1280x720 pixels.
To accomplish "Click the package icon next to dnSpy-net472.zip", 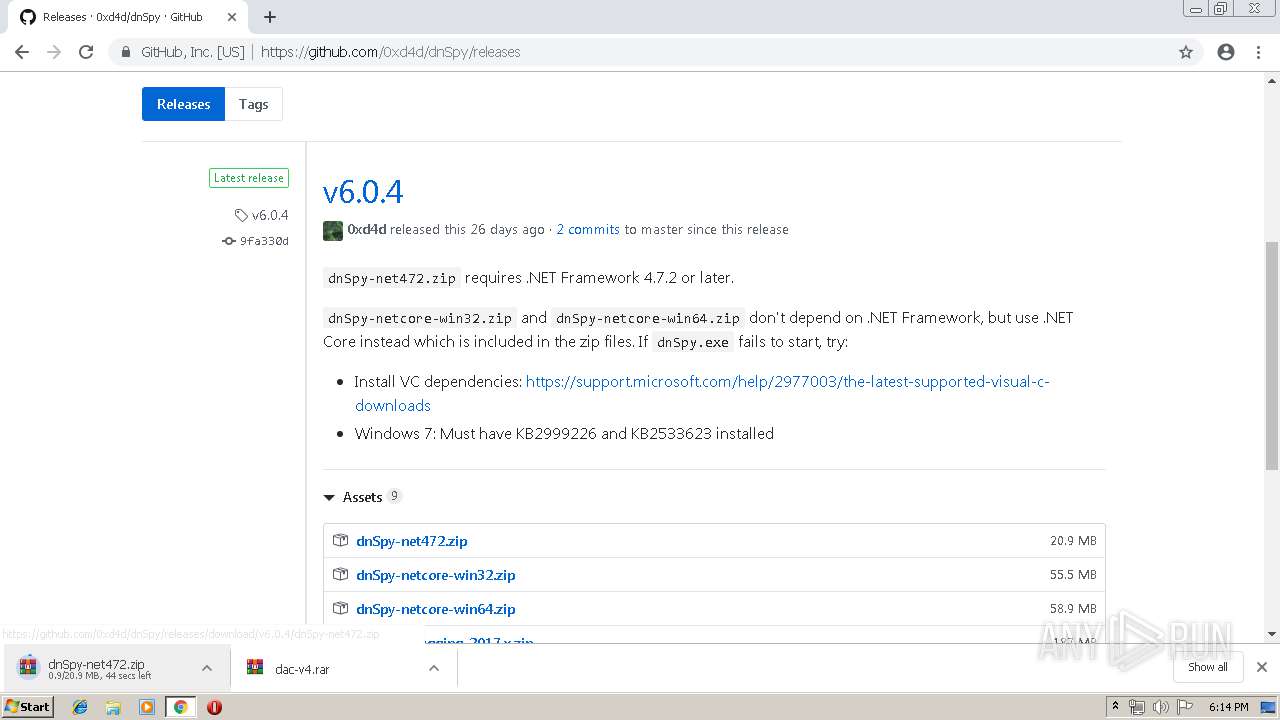I will point(340,540).
